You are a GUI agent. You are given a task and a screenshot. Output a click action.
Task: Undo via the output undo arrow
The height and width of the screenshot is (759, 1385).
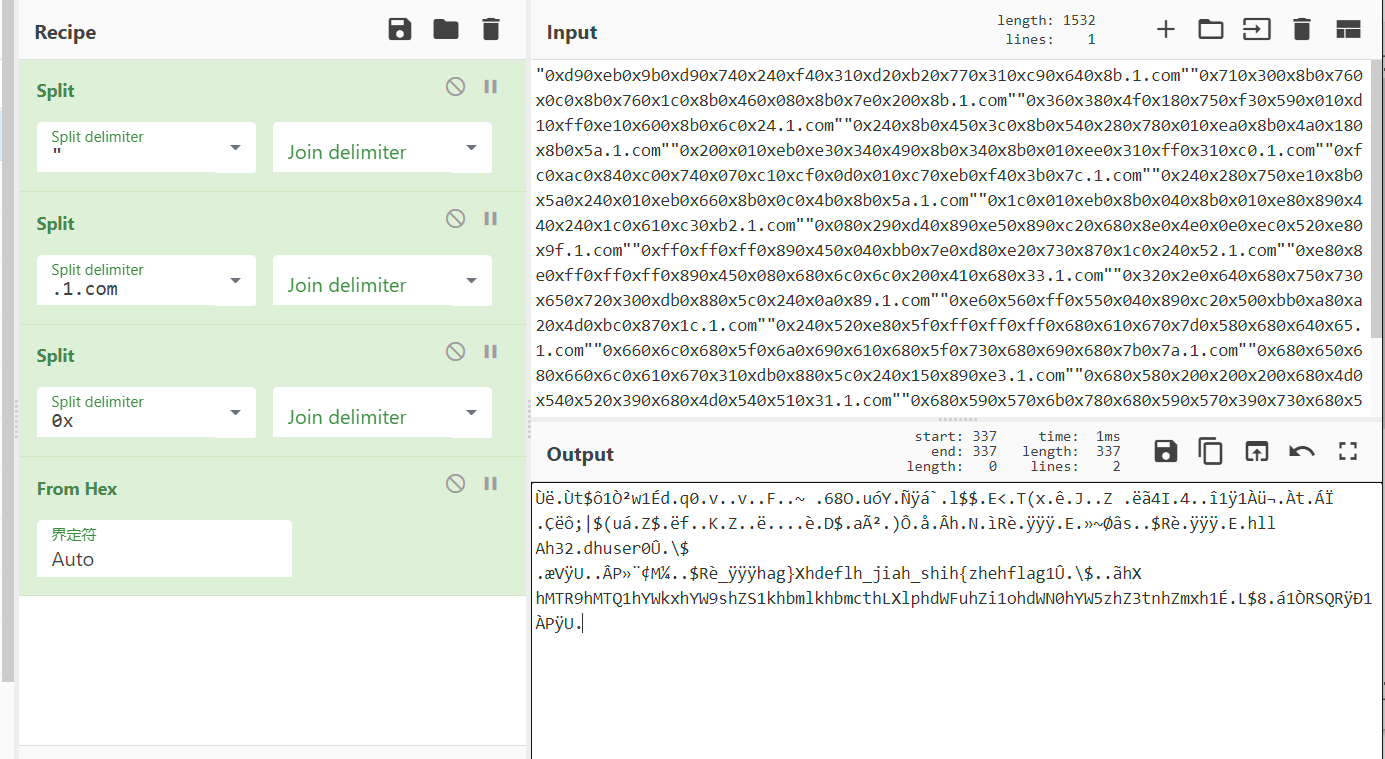pos(1301,451)
